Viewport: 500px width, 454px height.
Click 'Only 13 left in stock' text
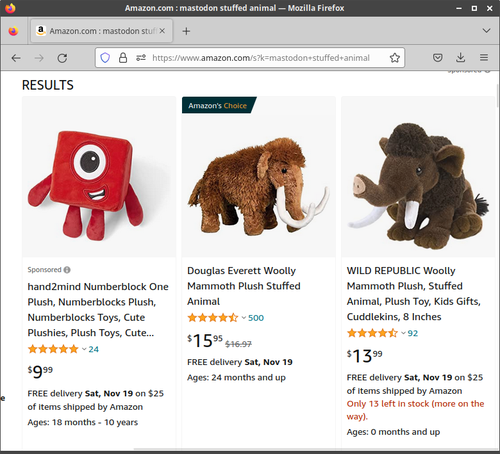point(415,410)
